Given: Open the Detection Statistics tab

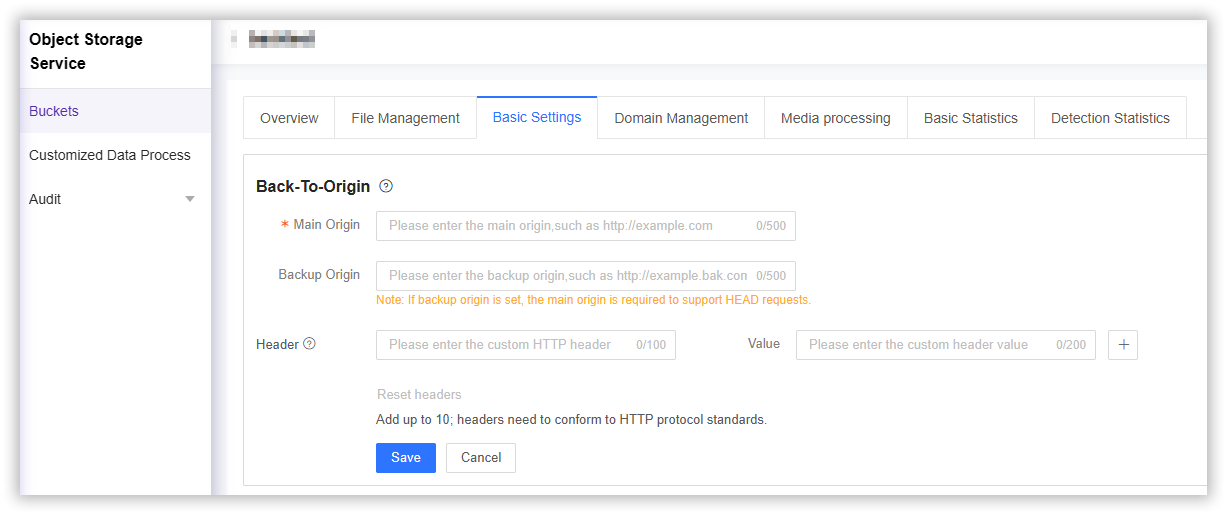Looking at the screenshot, I should [x=1110, y=118].
